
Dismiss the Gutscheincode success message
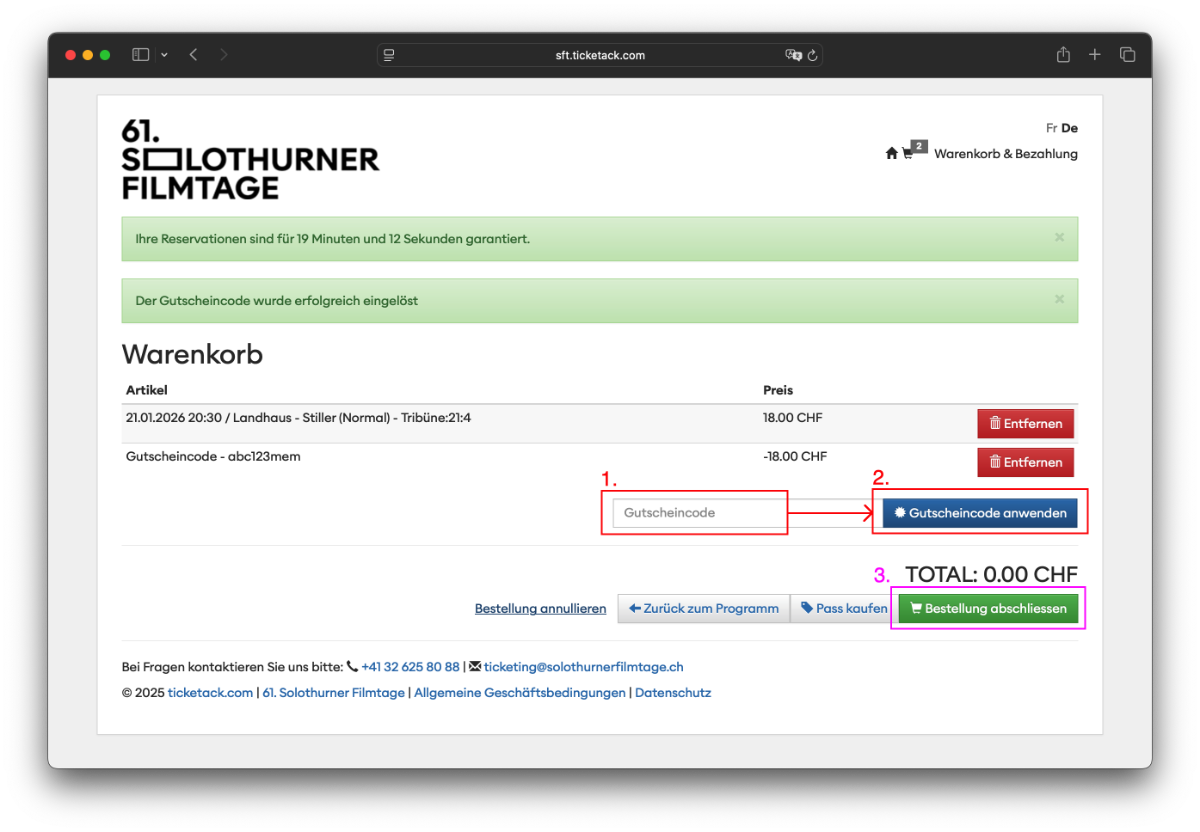[1058, 299]
